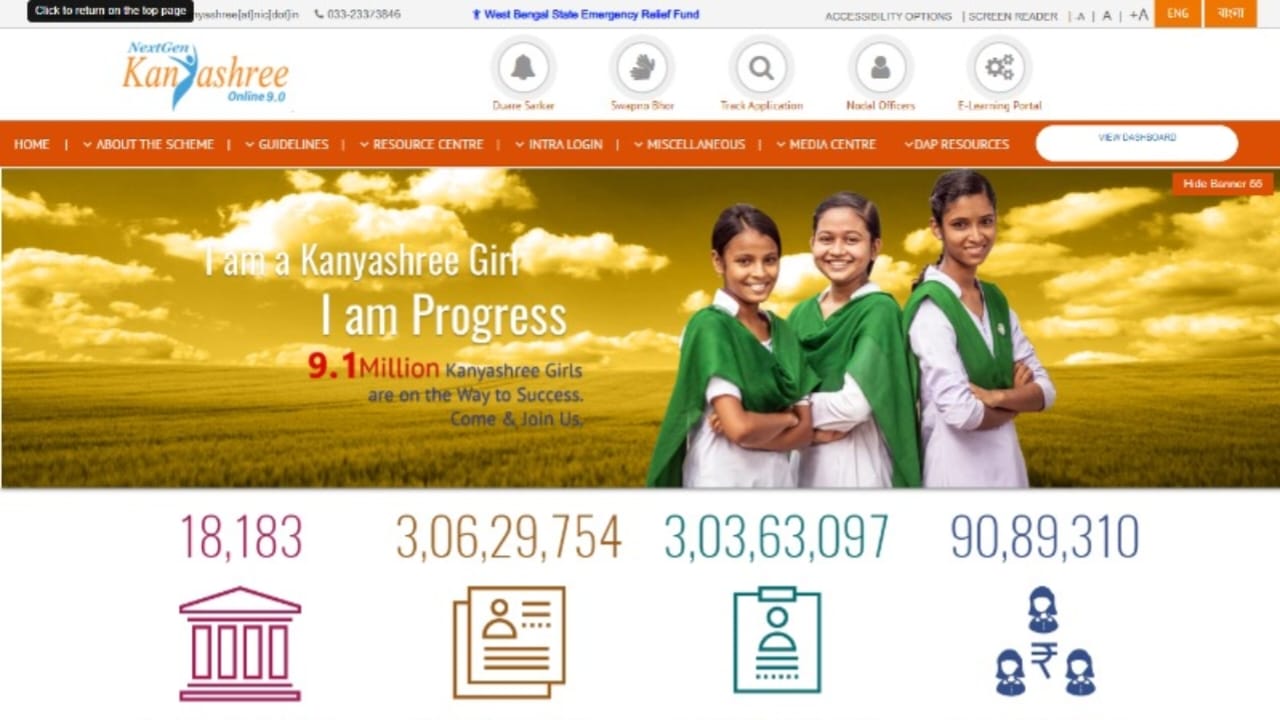This screenshot has height=720, width=1280.
Task: Click the 90,89,310 counter value
Action: click(x=1045, y=537)
